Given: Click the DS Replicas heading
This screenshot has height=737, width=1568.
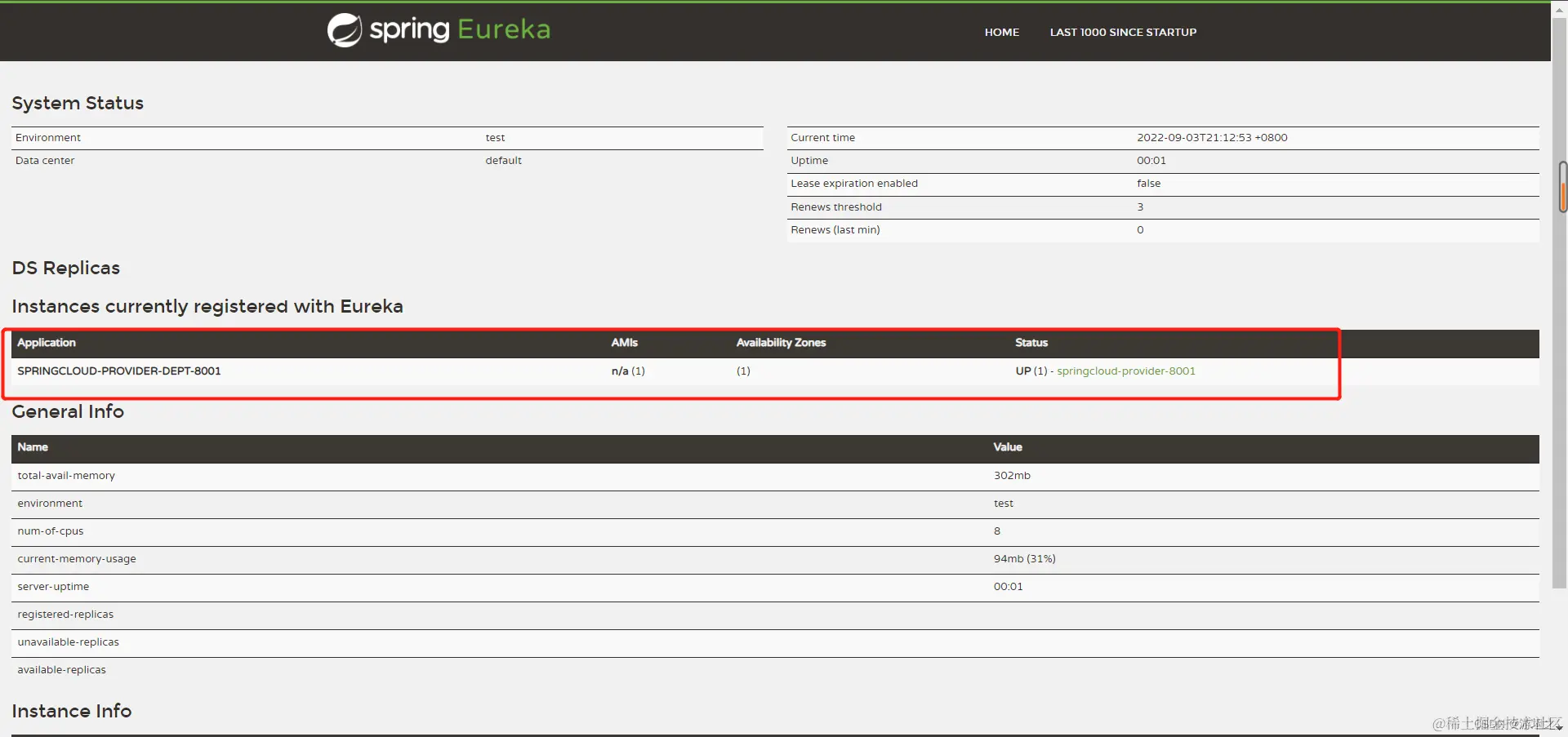Looking at the screenshot, I should (x=66, y=269).
